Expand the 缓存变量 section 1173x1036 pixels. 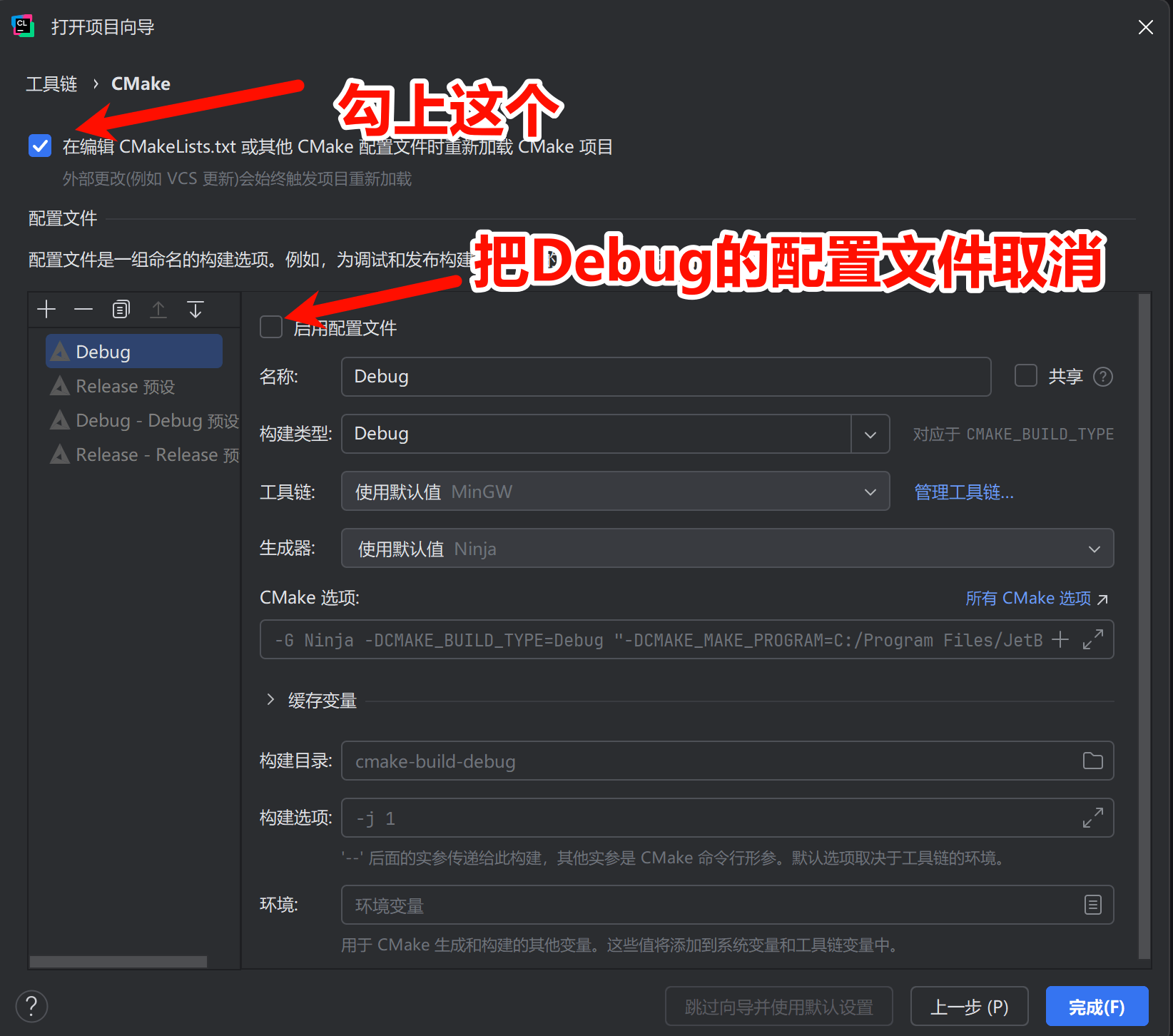(270, 700)
